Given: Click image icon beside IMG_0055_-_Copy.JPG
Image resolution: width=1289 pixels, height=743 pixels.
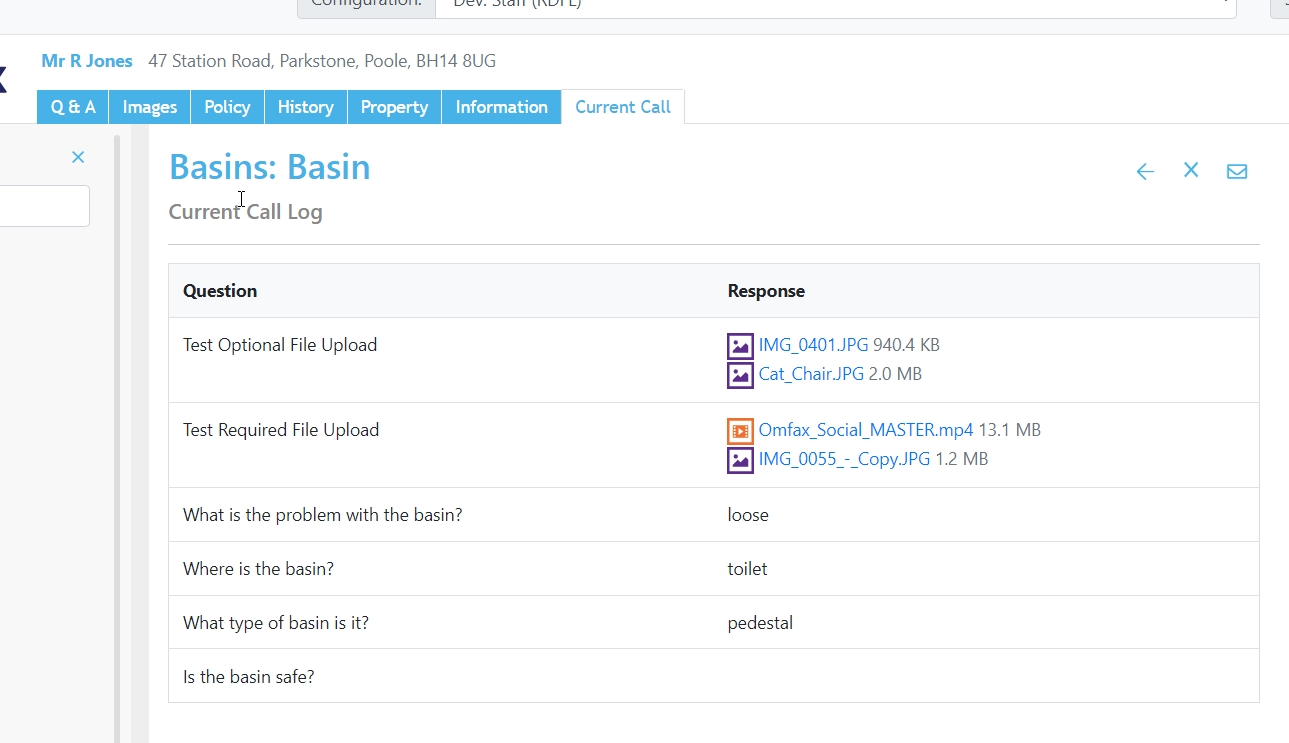Looking at the screenshot, I should click(x=740, y=460).
